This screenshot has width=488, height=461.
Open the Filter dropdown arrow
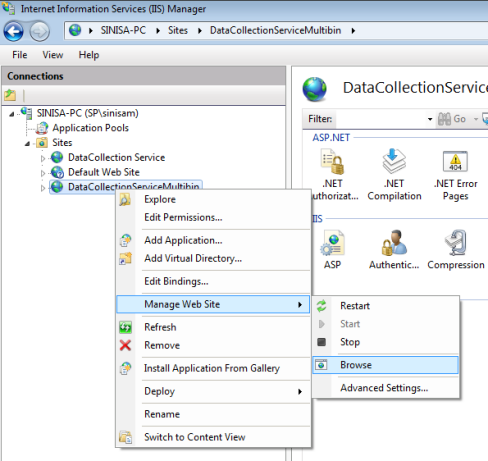coord(430,119)
